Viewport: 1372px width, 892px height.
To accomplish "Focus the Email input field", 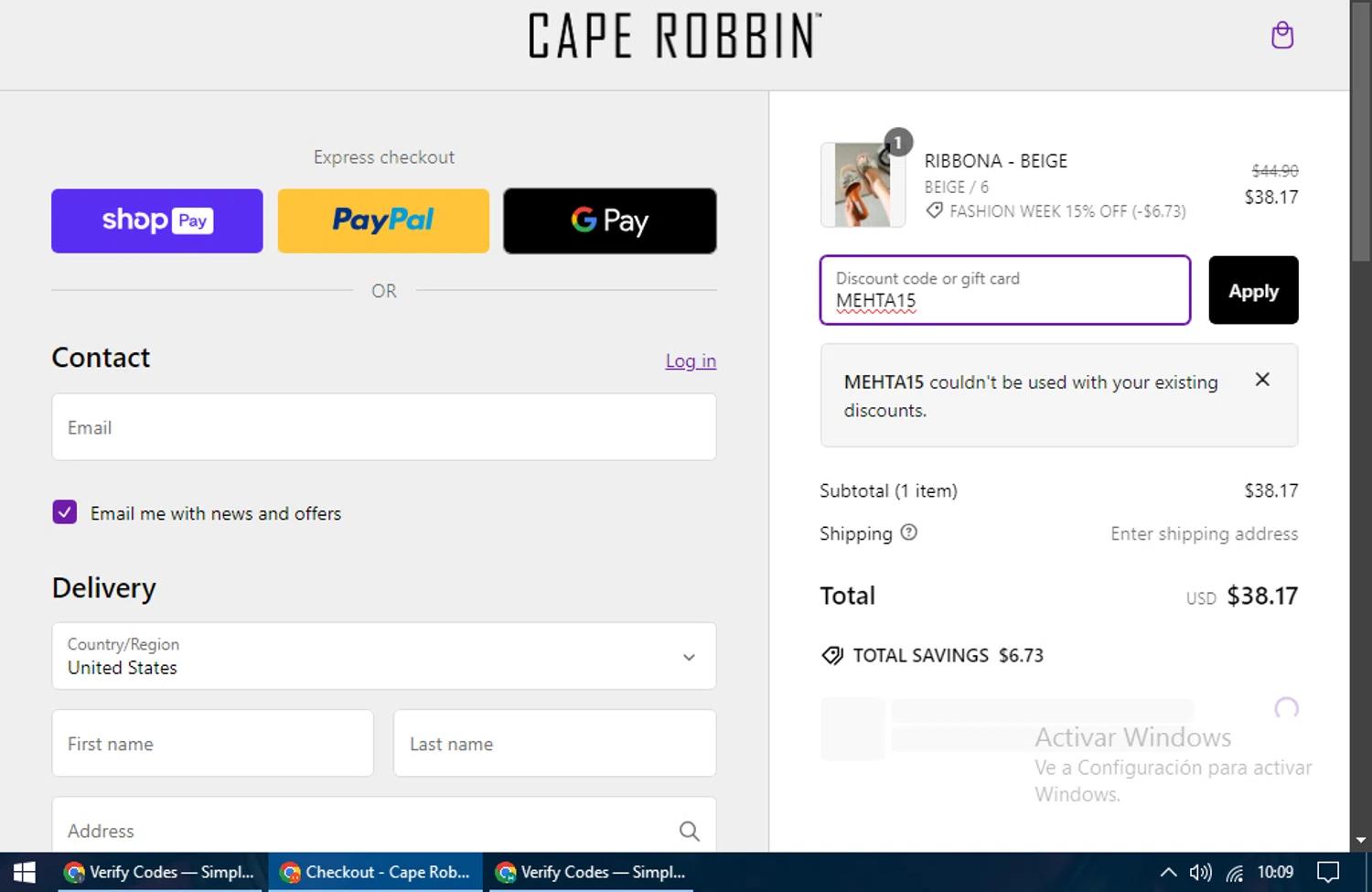I will [x=384, y=427].
